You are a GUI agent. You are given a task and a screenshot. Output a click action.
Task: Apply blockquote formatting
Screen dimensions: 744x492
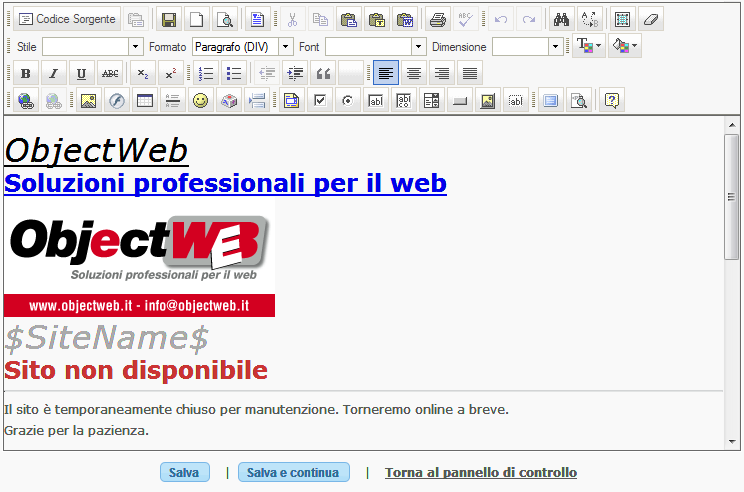(323, 73)
